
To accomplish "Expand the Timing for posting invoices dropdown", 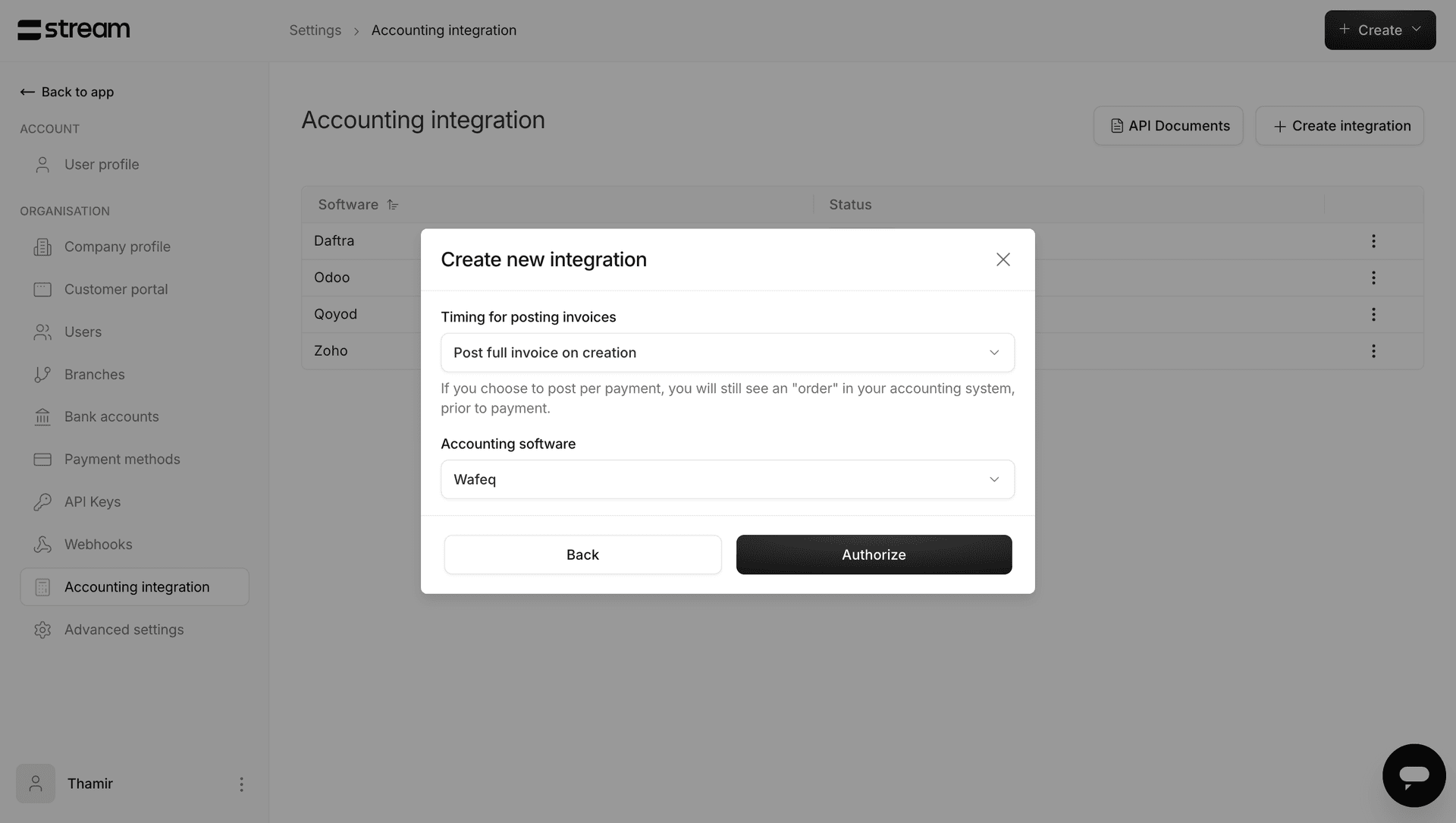I will tap(727, 353).
